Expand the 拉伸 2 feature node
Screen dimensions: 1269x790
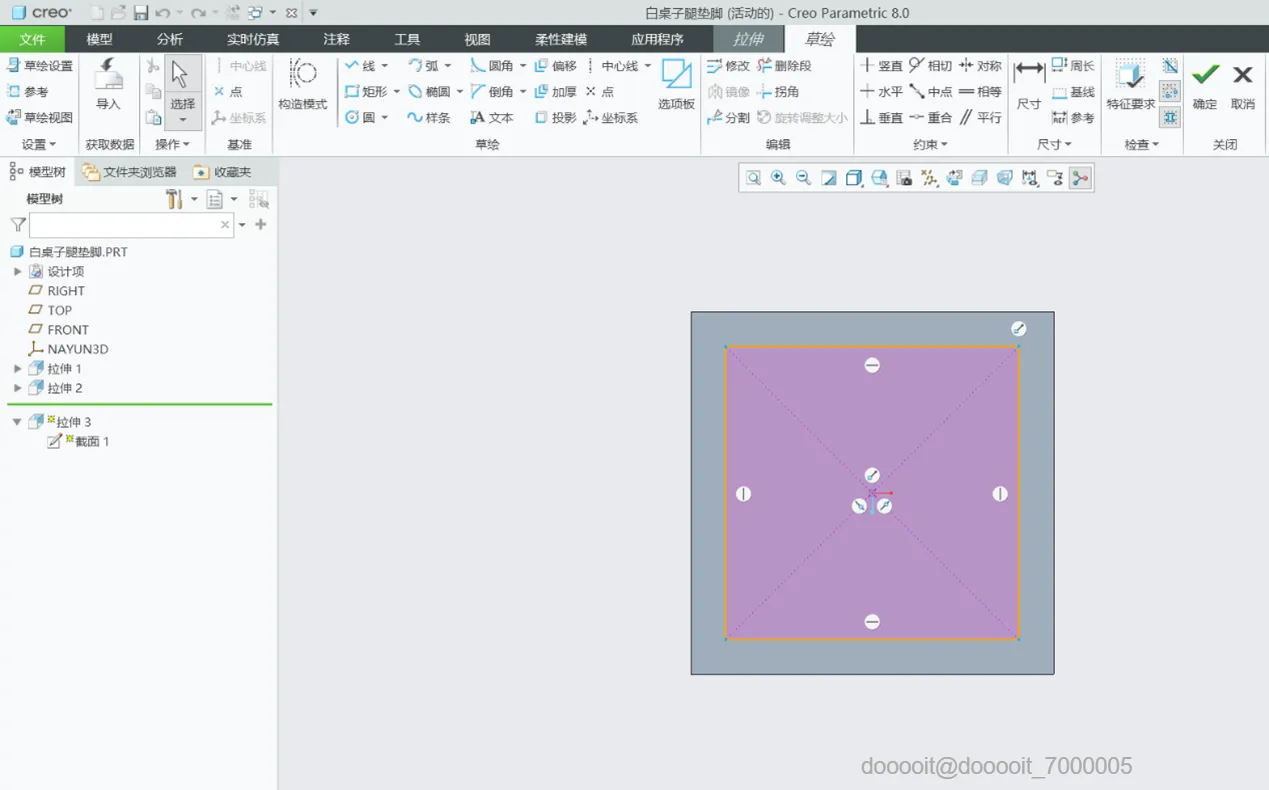click(x=17, y=388)
